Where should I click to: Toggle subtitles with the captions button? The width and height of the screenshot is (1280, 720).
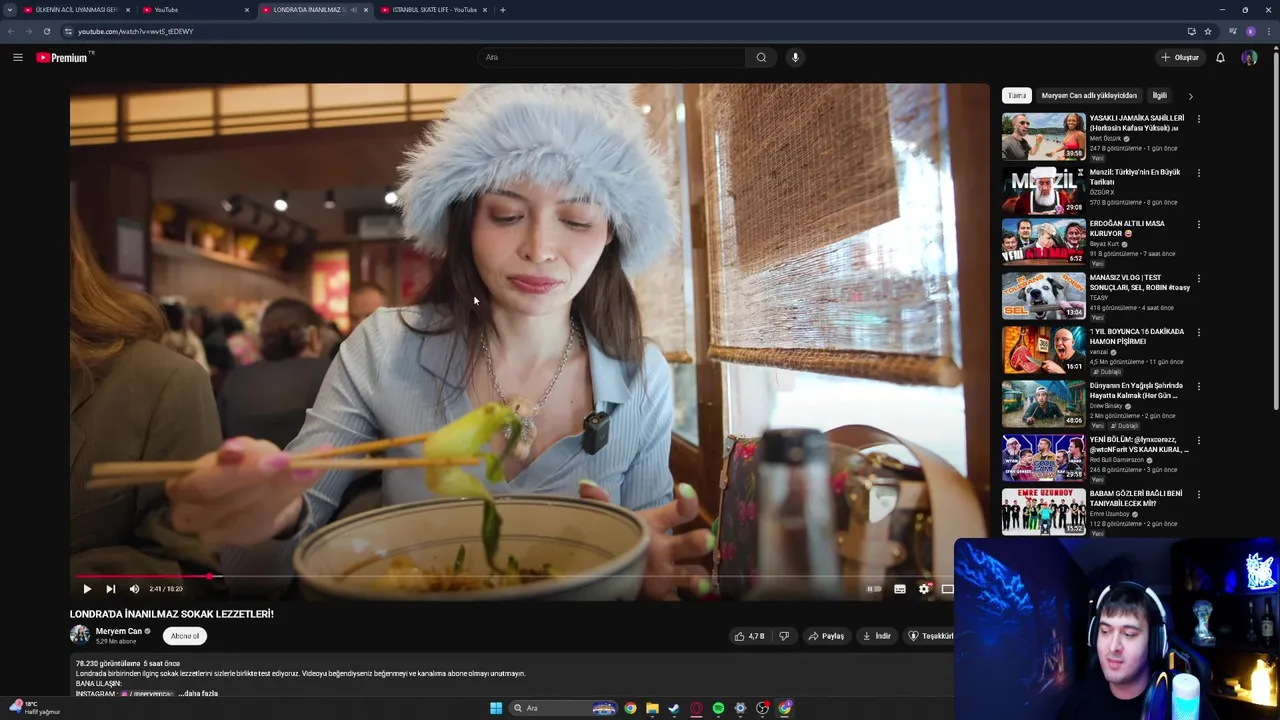click(x=900, y=589)
